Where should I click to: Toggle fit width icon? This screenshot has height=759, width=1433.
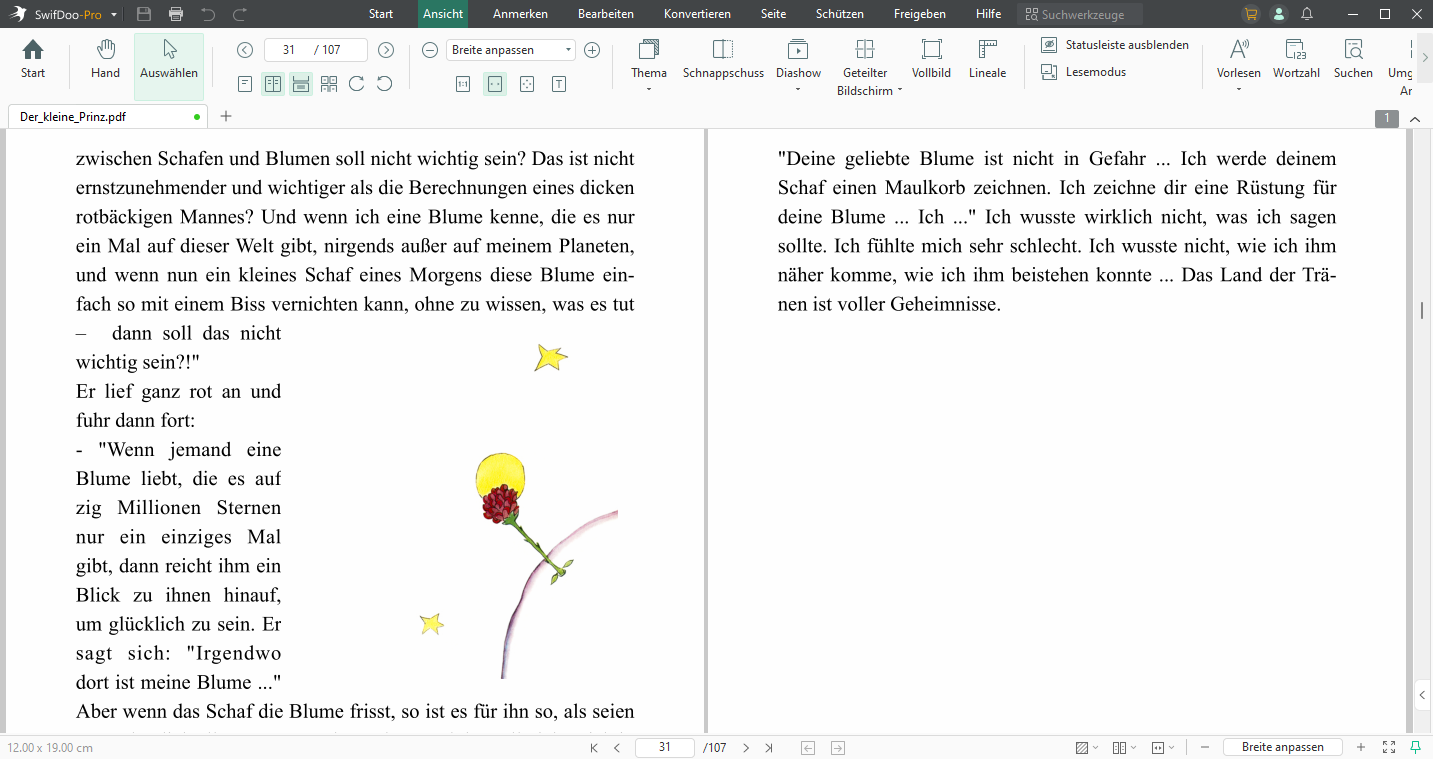coord(495,84)
